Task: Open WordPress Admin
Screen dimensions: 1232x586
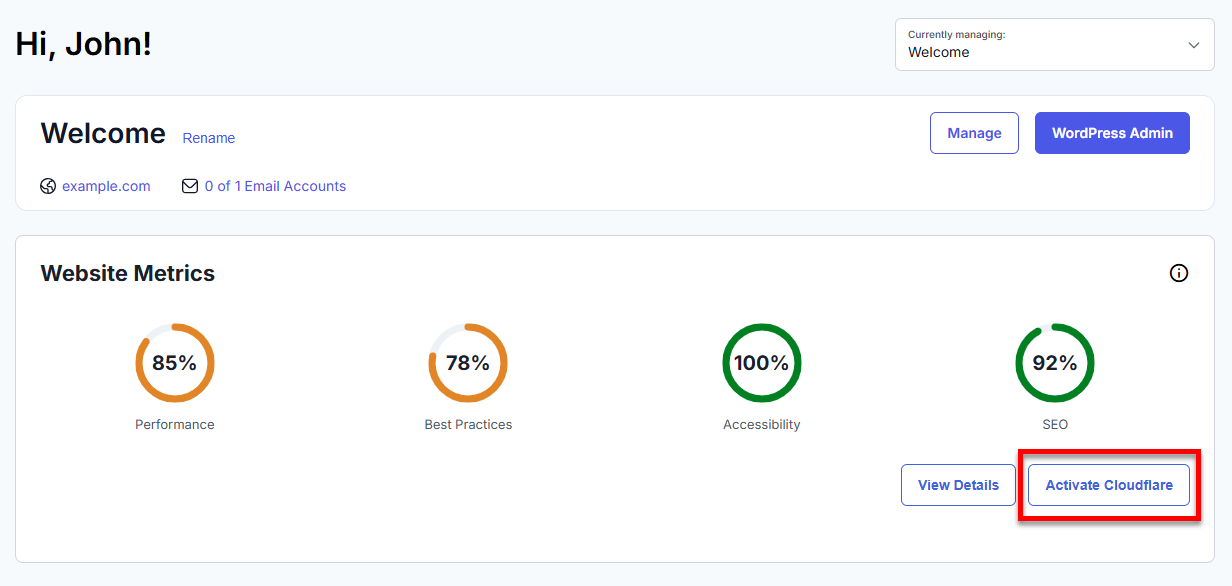Action: 1112,133
